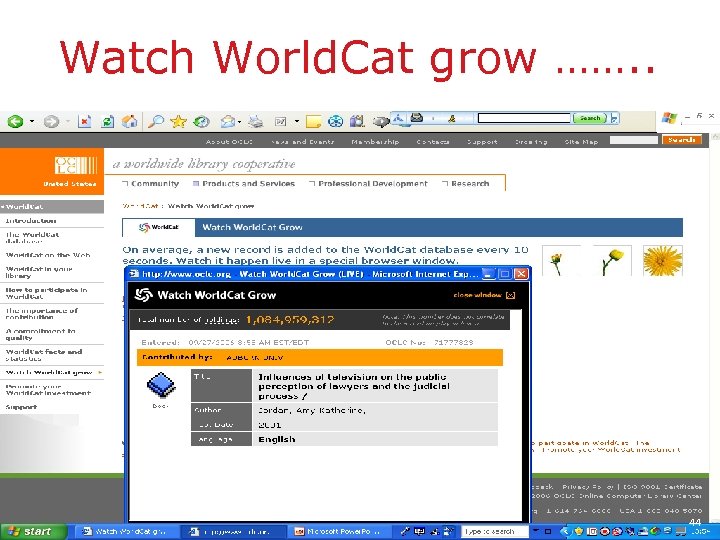Screen dimensions: 720x540
Task: Open dropdown arrow beside Back button
Action: click(x=32, y=122)
